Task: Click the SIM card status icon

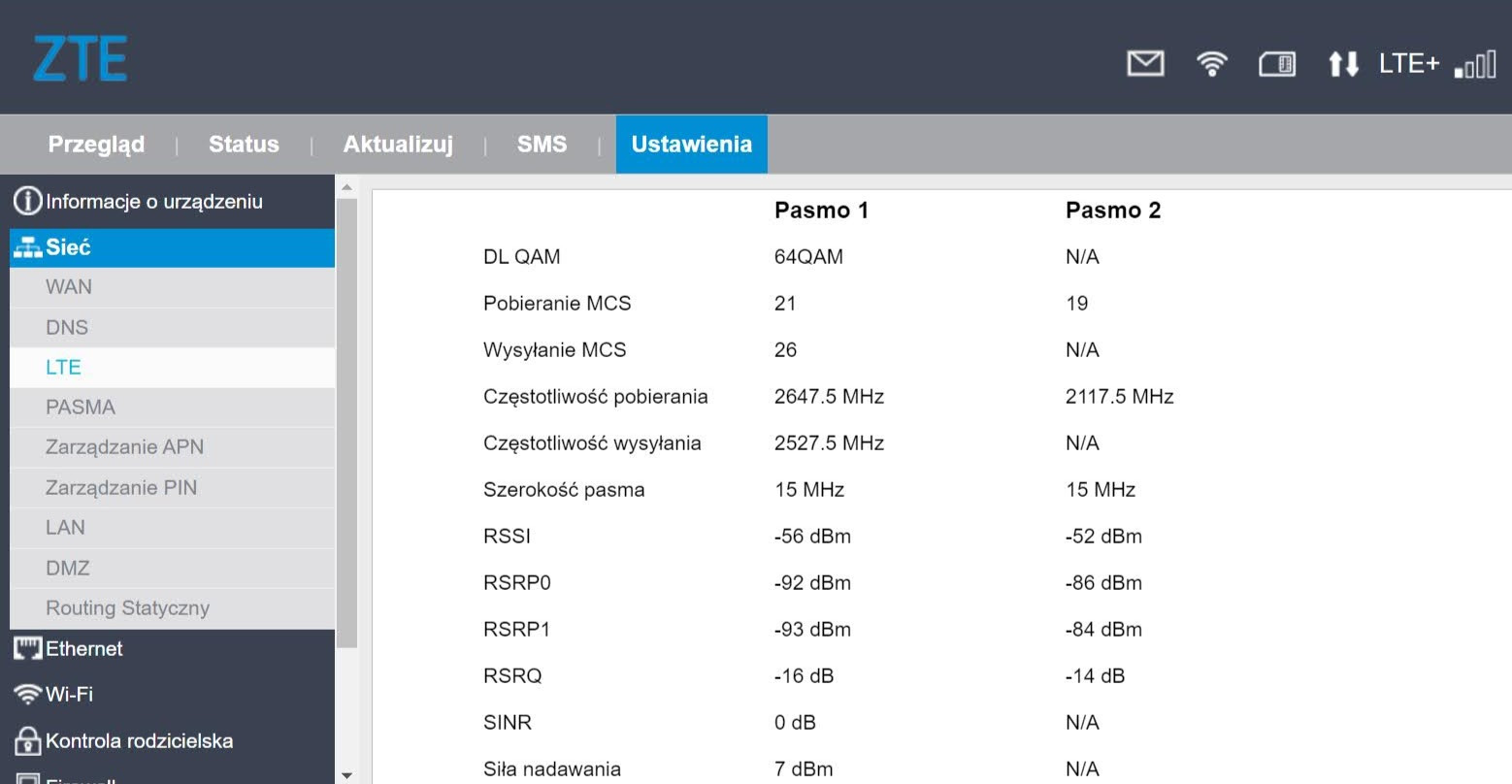Action: coord(1276,64)
